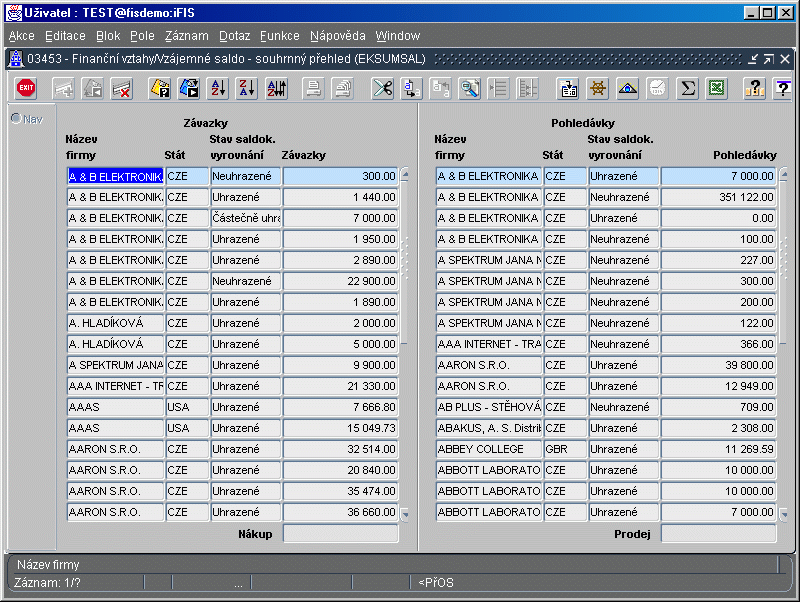Image resolution: width=800 pixels, height=602 pixels.
Task: Click the 22 900.00 Závazky amount cell
Action: point(340,282)
